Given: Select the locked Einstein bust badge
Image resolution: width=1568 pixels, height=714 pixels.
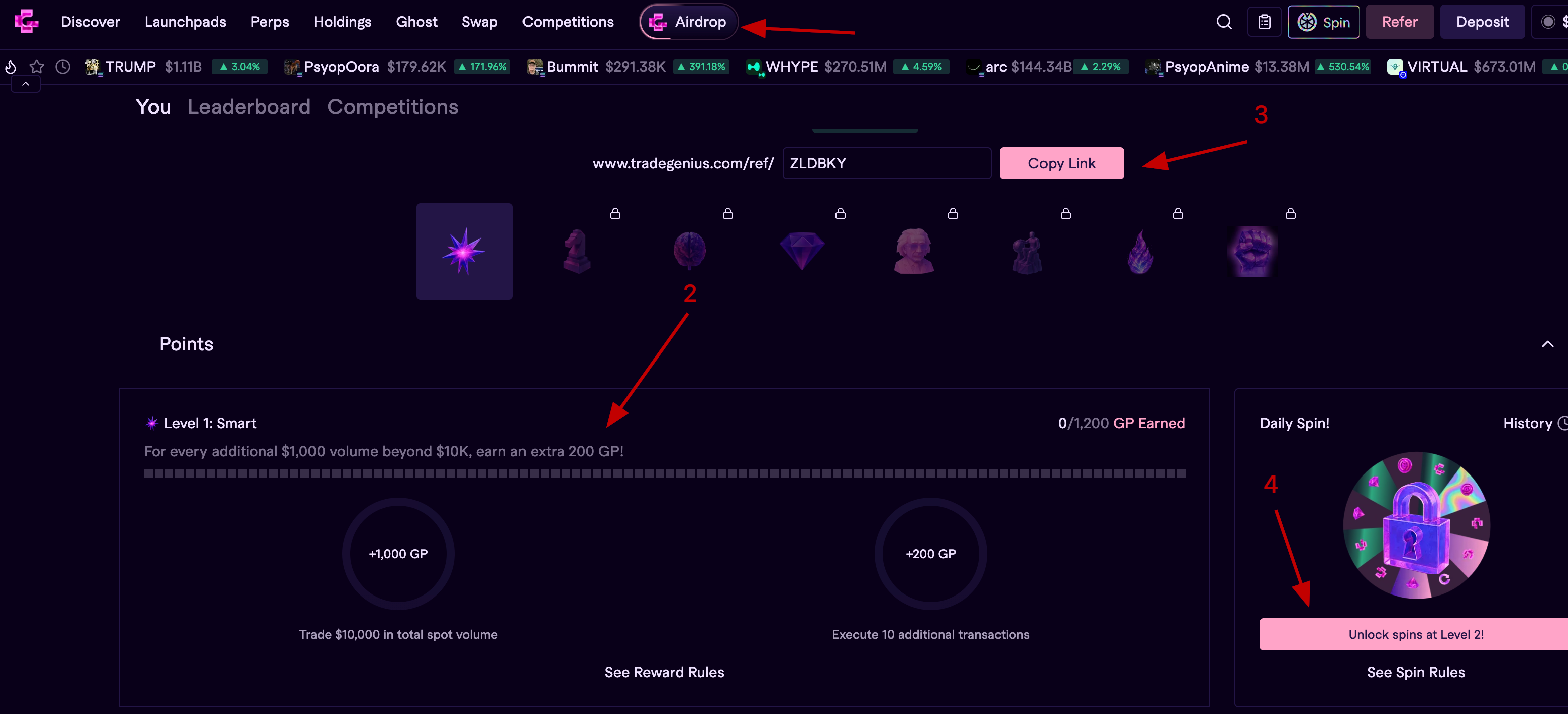Looking at the screenshot, I should tap(914, 251).
